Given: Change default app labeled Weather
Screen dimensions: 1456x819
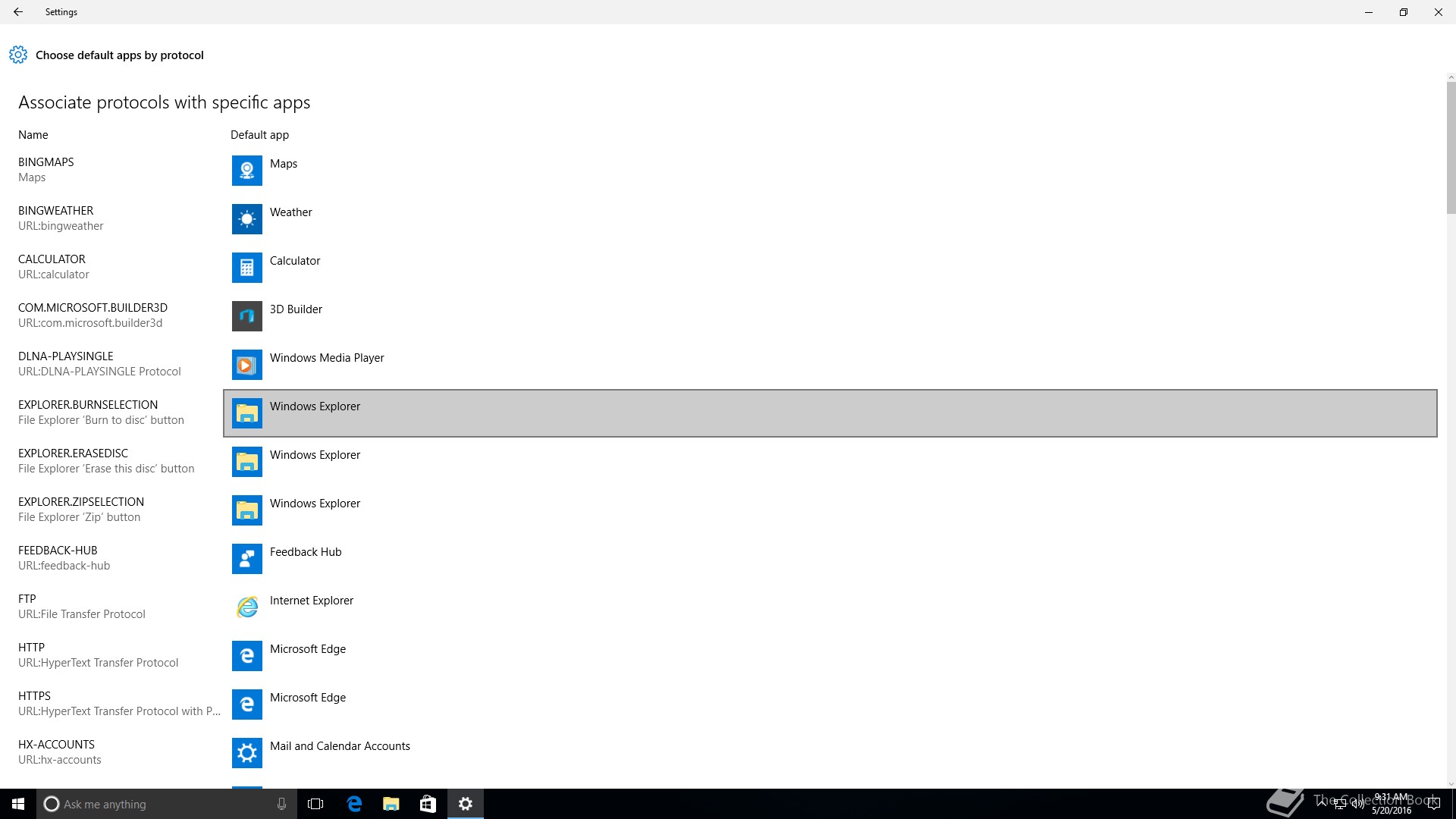Looking at the screenshot, I should pos(291,212).
